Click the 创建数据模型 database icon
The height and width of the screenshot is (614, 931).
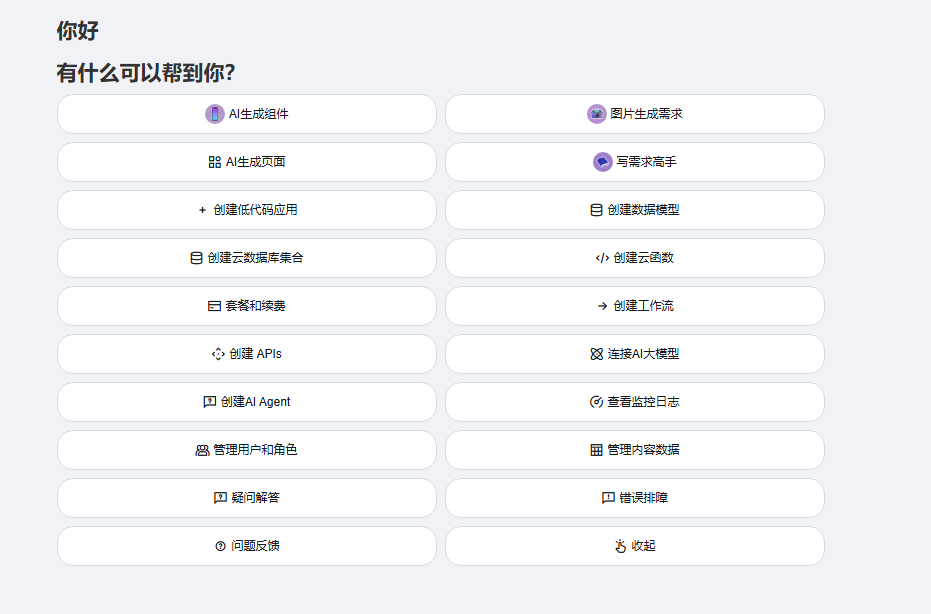point(596,210)
